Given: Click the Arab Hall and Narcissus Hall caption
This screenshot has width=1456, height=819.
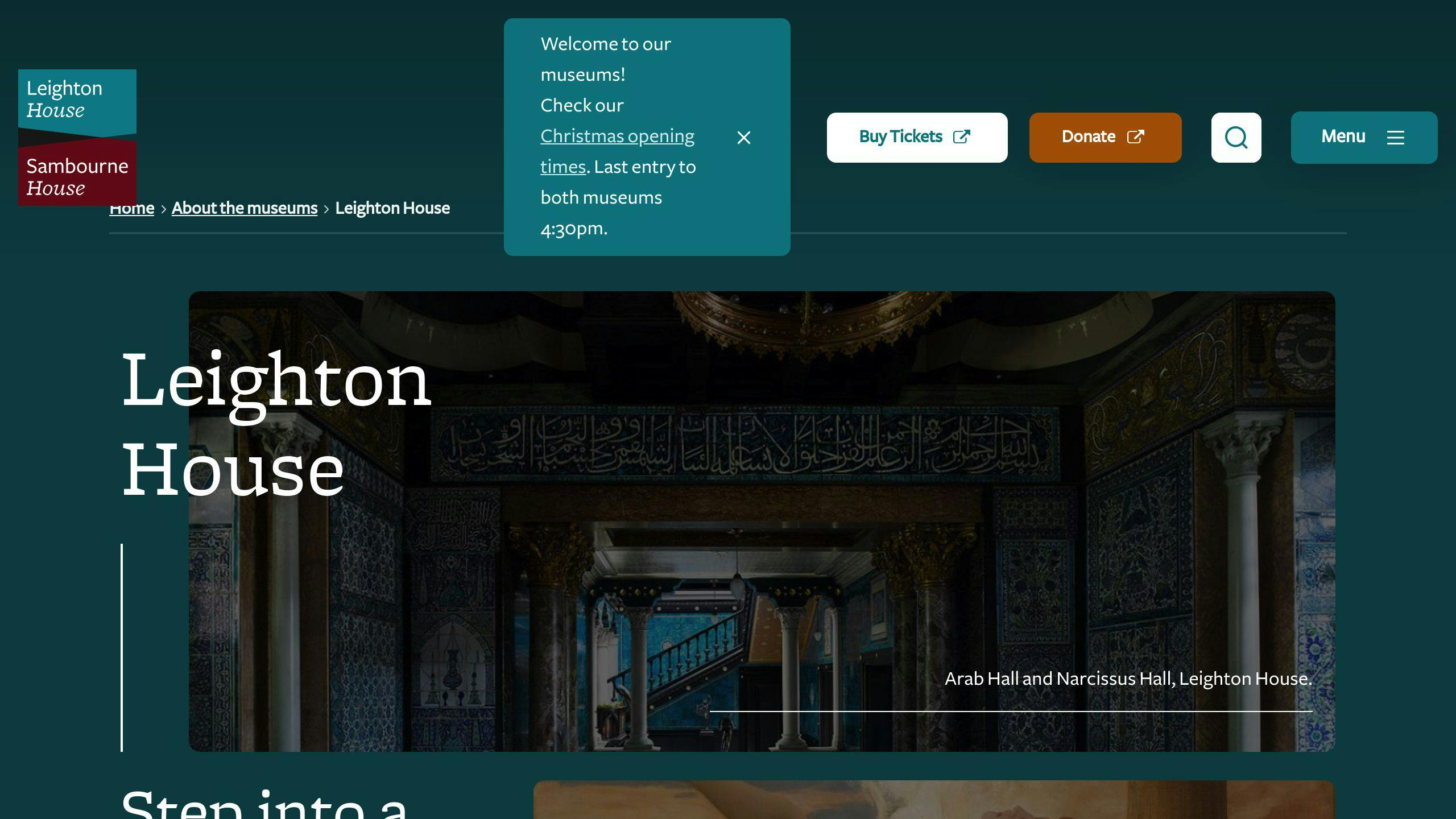Looking at the screenshot, I should 1128,679.
